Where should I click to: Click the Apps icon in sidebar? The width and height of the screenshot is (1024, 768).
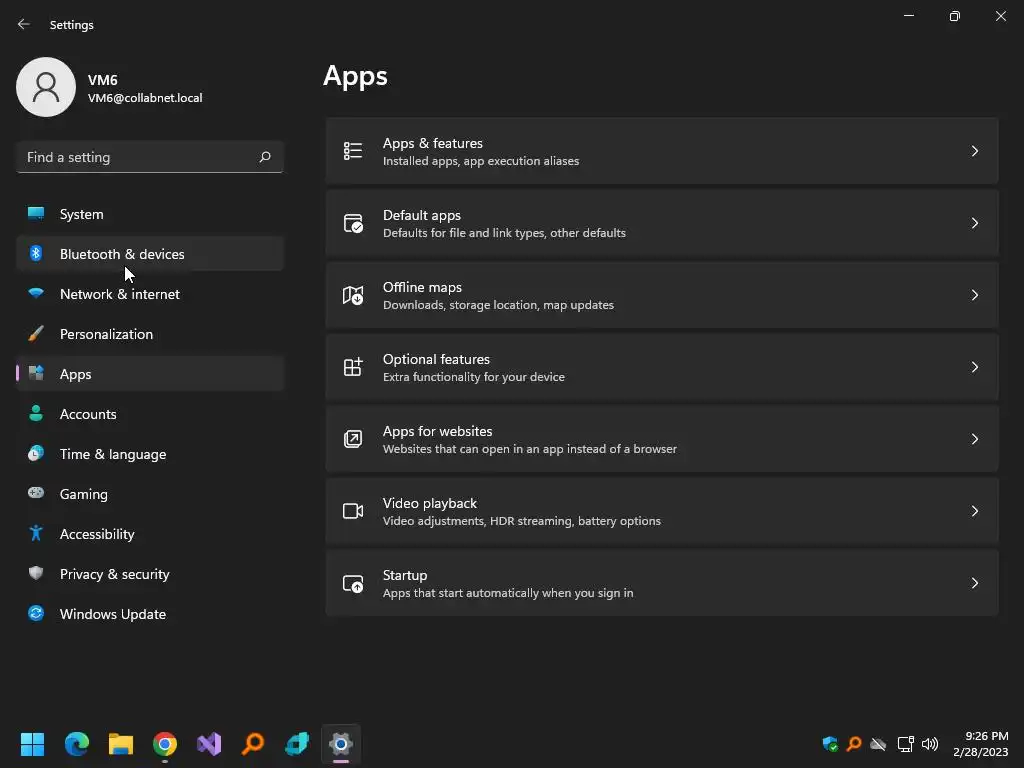pyautogui.click(x=36, y=374)
